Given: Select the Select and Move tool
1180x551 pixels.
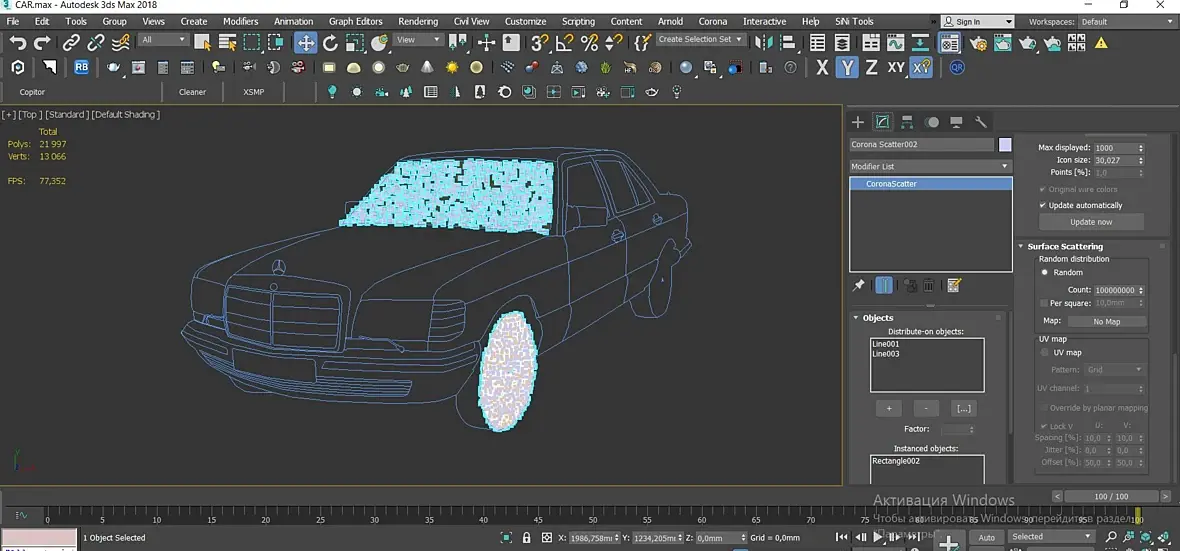Looking at the screenshot, I should coord(306,42).
